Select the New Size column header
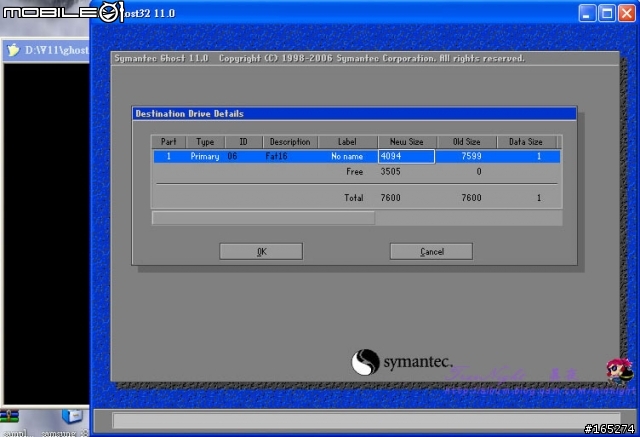The height and width of the screenshot is (437, 640). pyautogui.click(x=407, y=142)
